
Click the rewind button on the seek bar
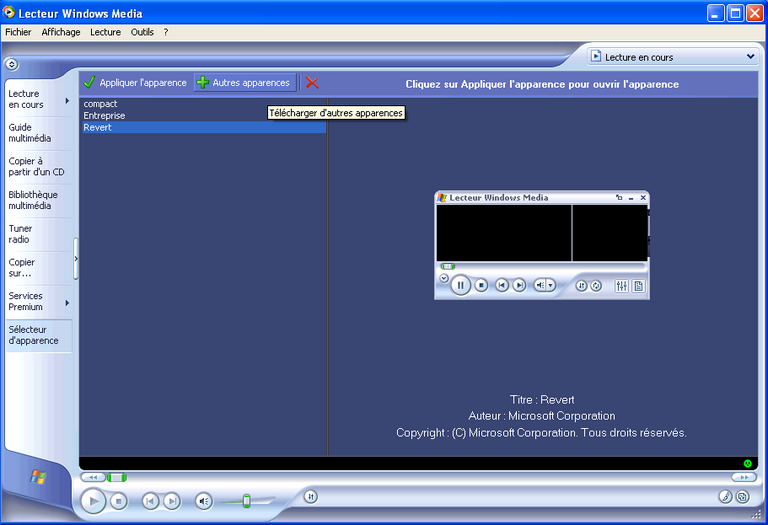click(x=93, y=477)
